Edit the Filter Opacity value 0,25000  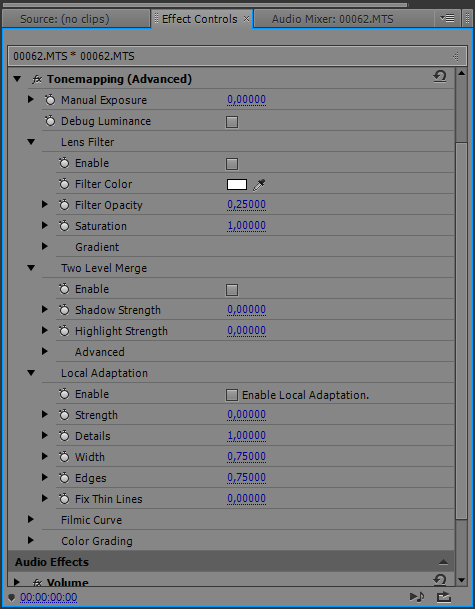(247, 205)
